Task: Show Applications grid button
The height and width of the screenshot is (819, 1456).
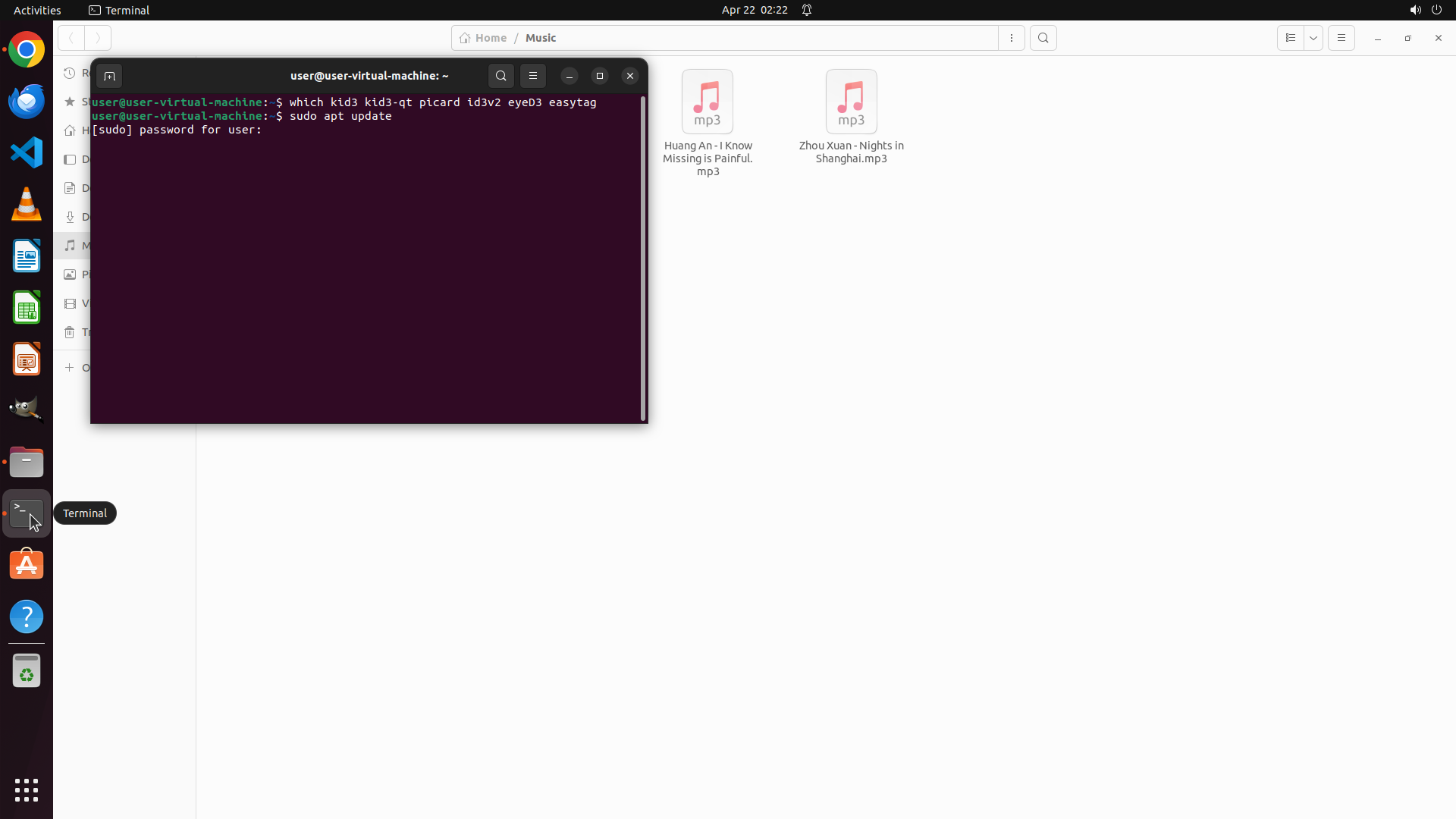Action: [x=27, y=789]
